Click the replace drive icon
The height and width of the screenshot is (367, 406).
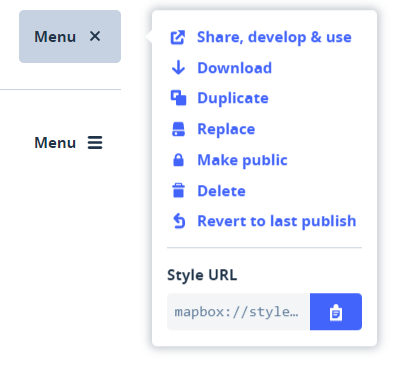(x=178, y=129)
